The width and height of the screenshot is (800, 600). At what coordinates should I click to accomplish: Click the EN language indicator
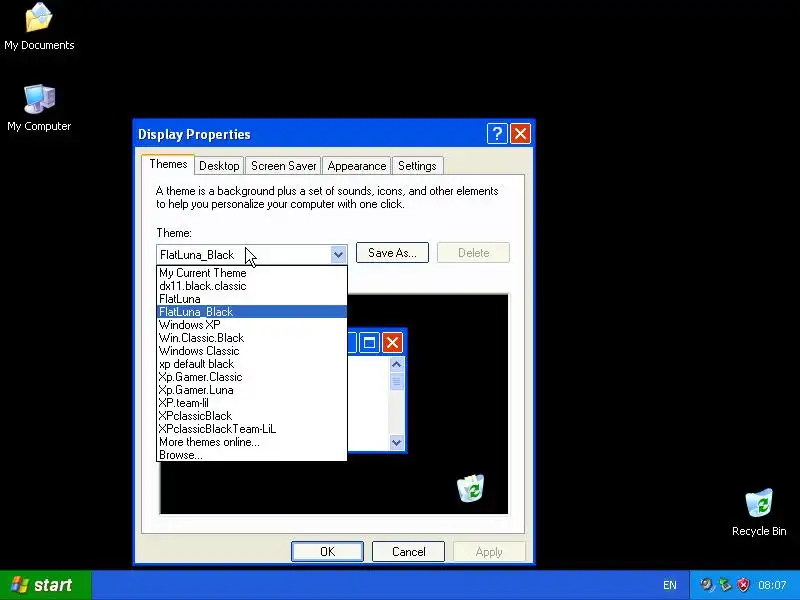[x=670, y=585]
